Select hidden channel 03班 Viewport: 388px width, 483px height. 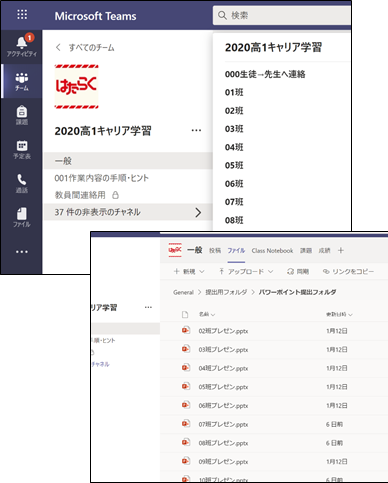click(234, 129)
